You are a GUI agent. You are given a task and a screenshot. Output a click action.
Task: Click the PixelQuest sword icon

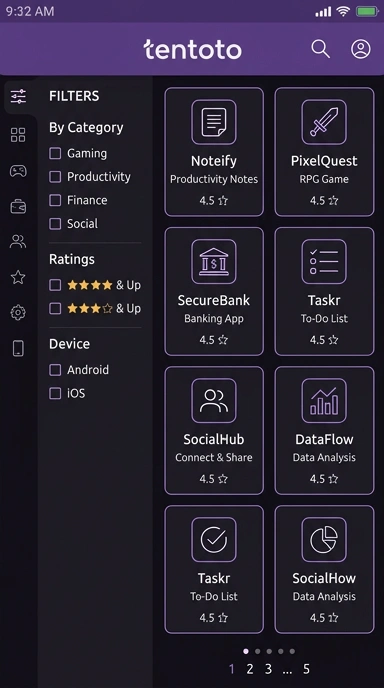324,122
